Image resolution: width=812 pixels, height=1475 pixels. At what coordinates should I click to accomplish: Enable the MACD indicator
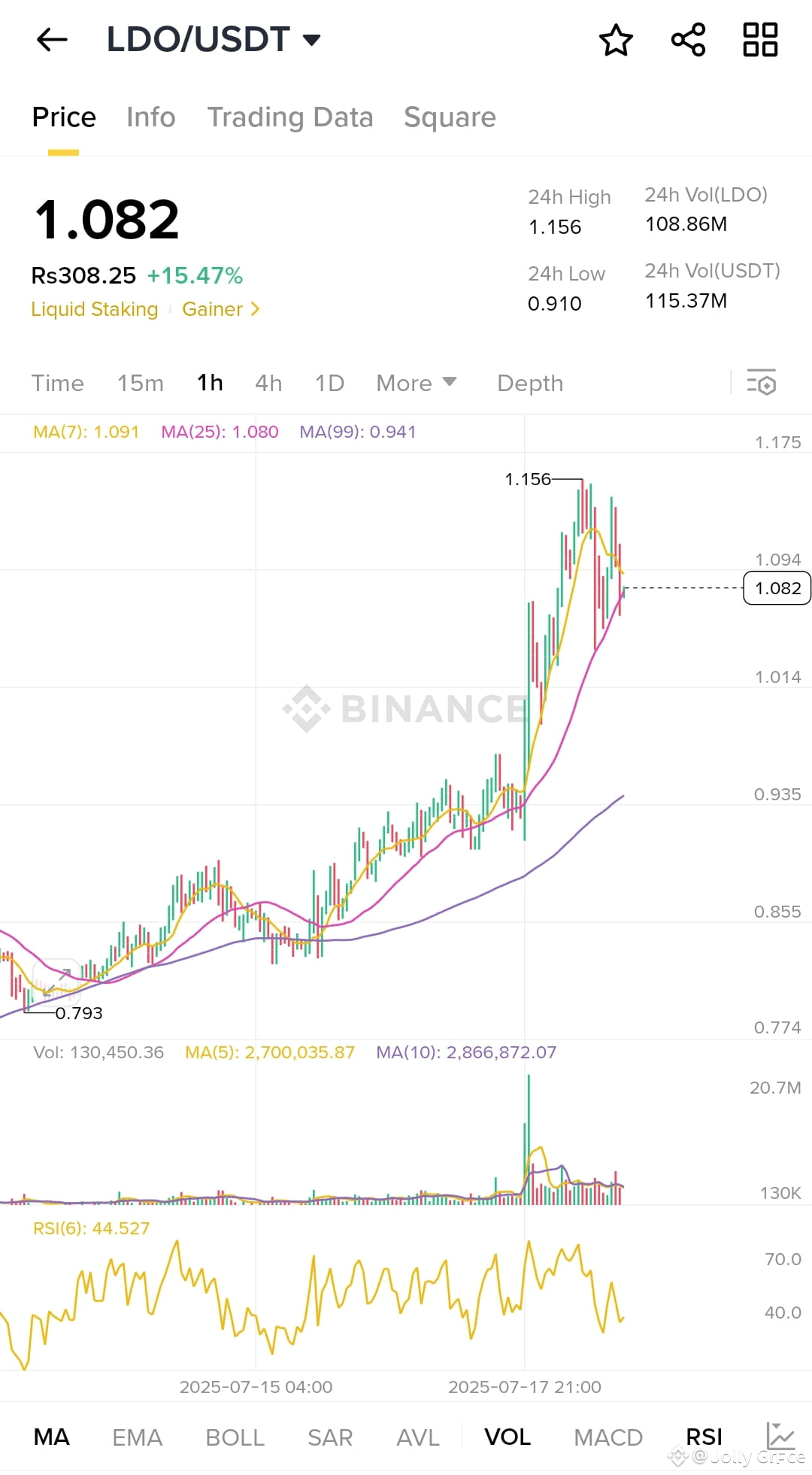point(607,1435)
